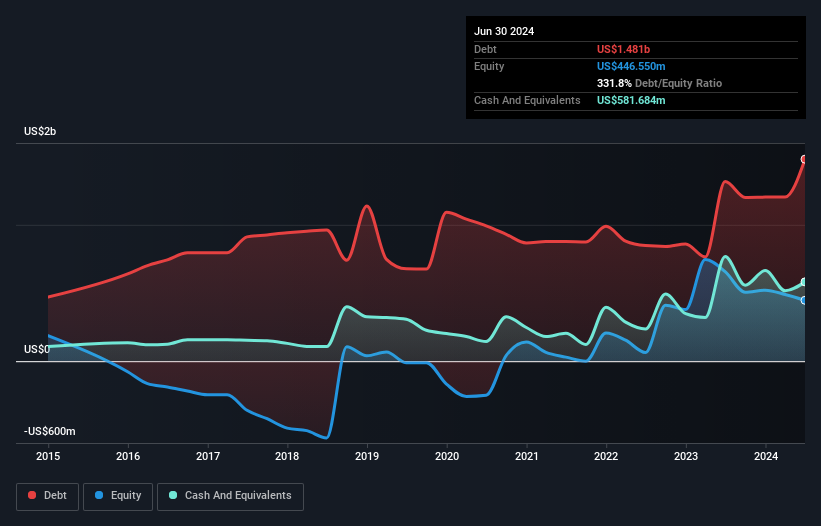821x526 pixels.
Task: Click the blue Equity legend dot
Action: 99,495
